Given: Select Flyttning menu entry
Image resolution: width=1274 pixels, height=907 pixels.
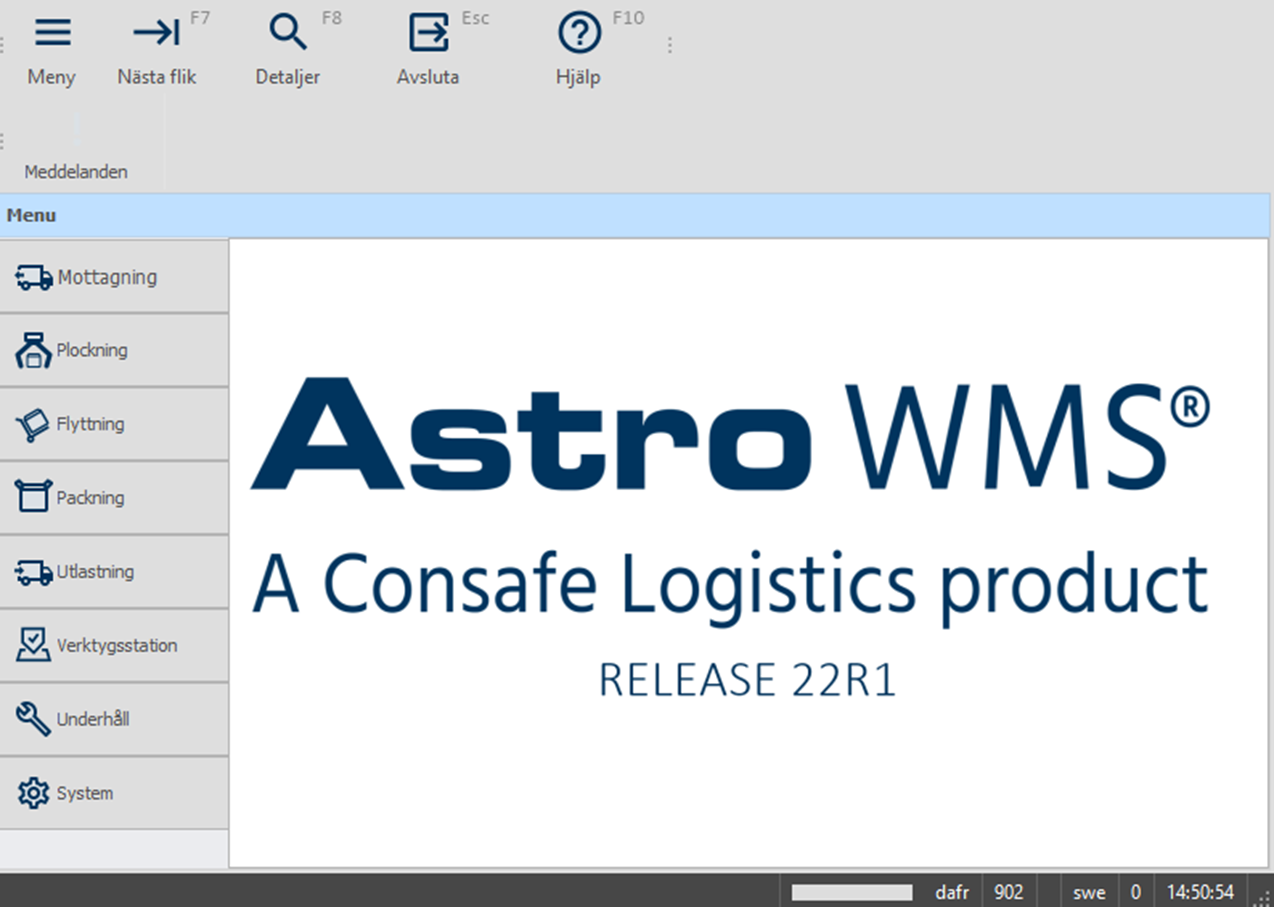Looking at the screenshot, I should point(114,425).
